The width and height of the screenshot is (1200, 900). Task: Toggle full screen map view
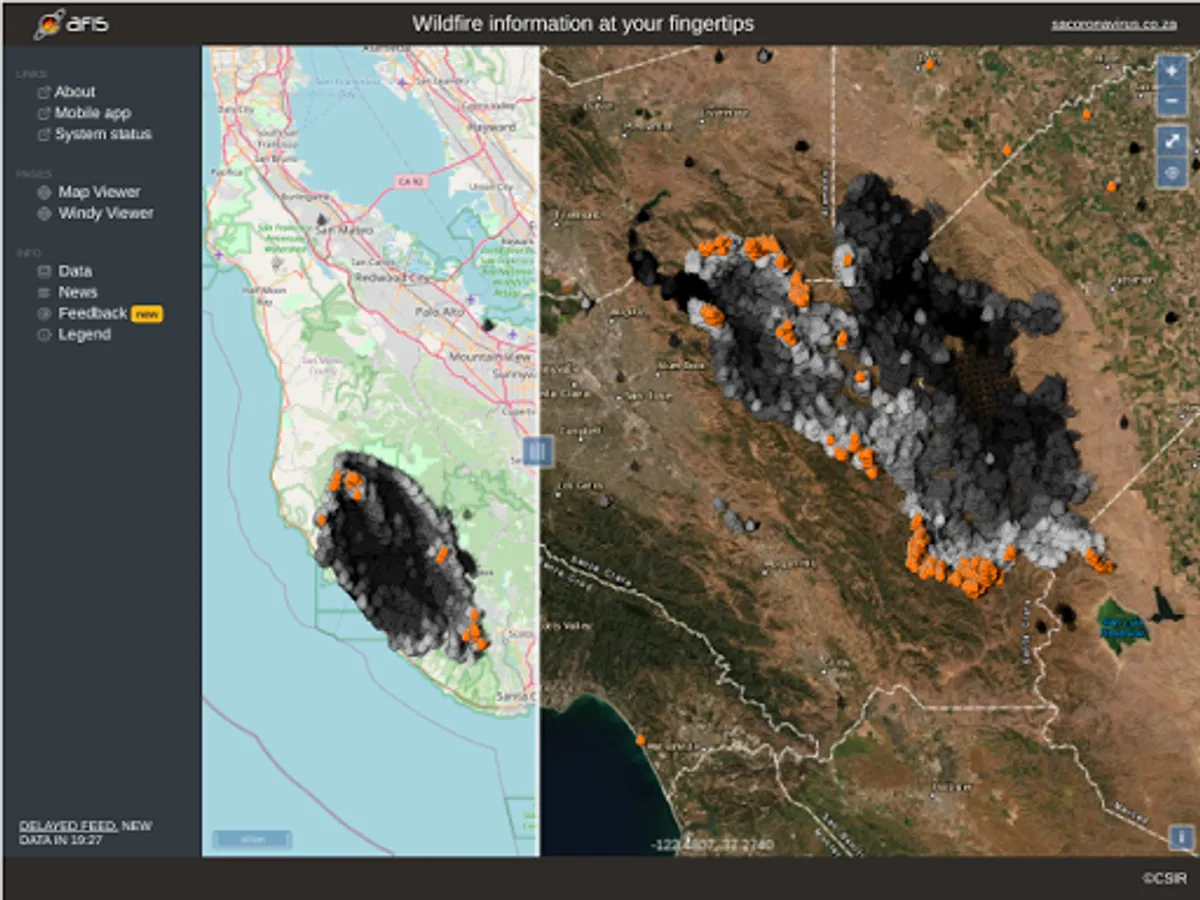(x=1171, y=141)
